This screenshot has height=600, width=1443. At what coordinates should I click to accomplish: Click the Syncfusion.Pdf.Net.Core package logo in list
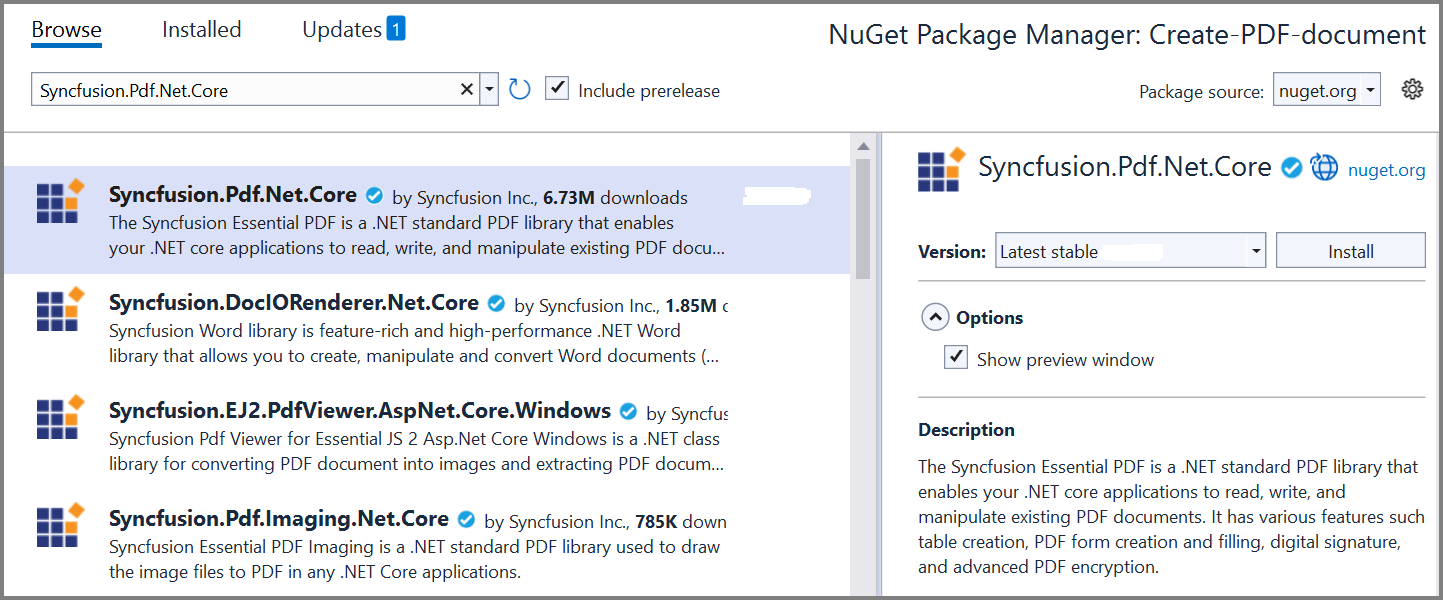(x=60, y=202)
